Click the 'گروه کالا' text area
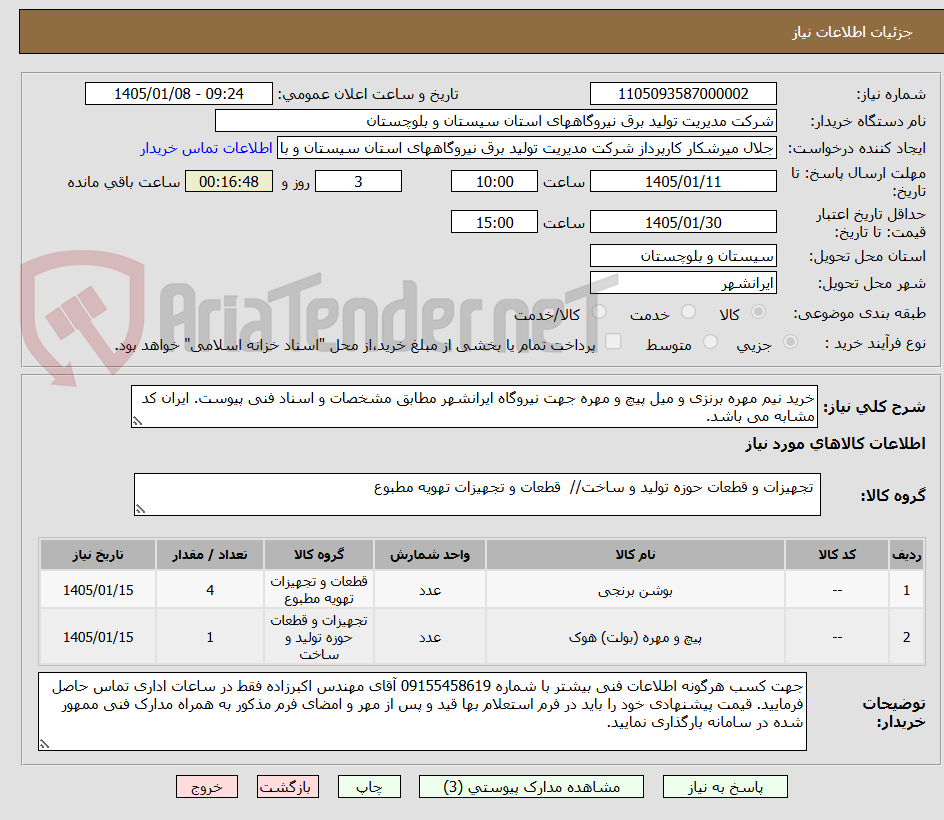This screenshot has width=944, height=820. [x=477, y=495]
